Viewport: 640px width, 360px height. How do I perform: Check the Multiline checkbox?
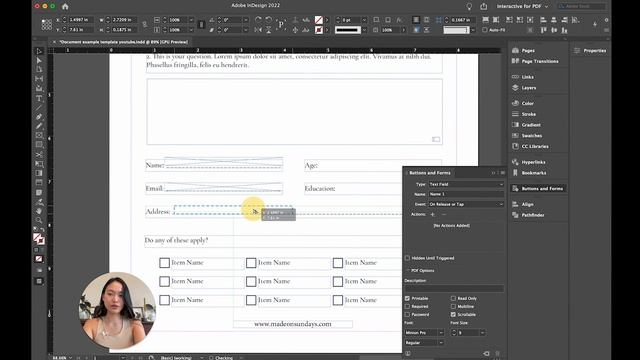click(x=453, y=307)
